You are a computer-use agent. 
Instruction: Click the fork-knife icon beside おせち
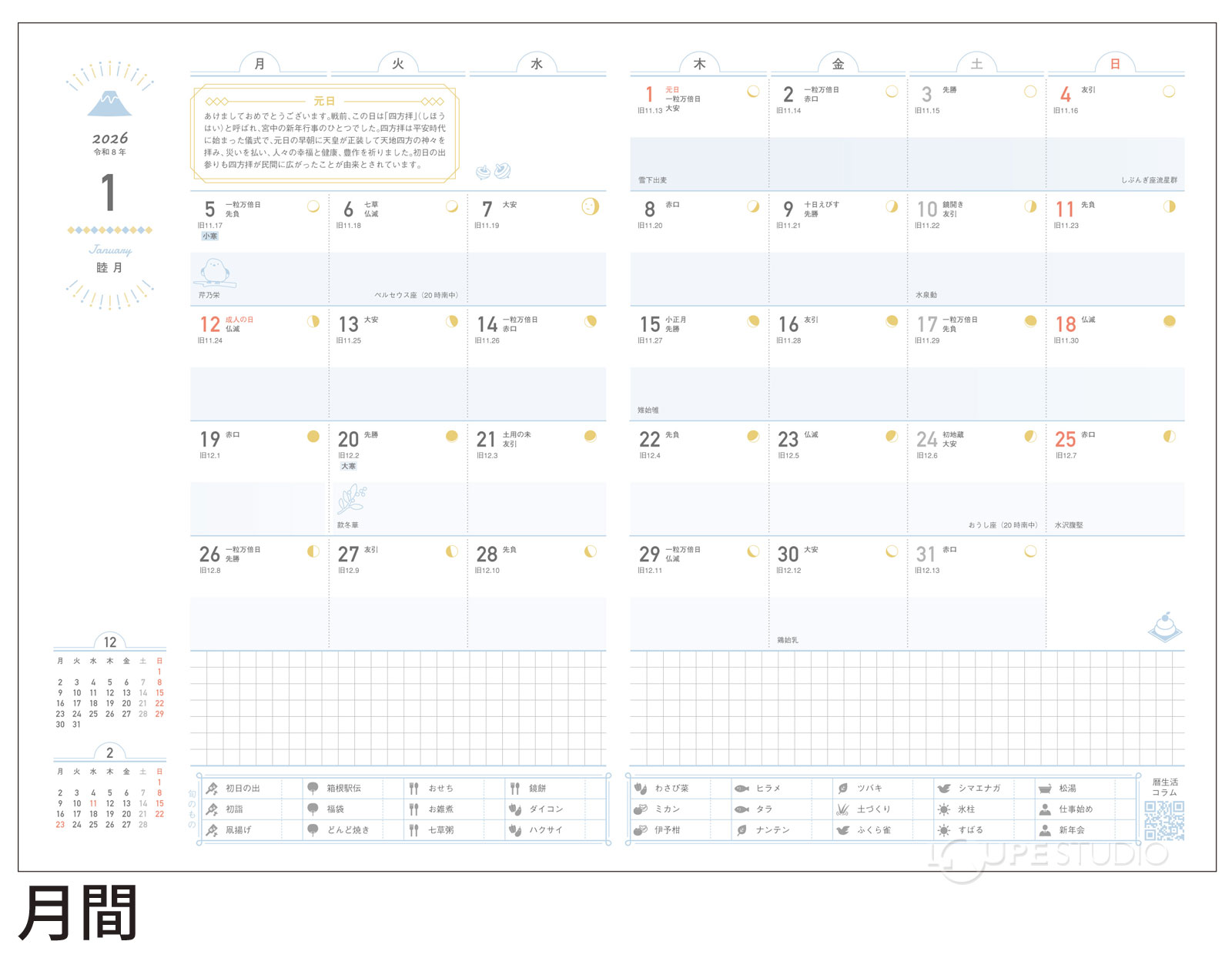pos(414,789)
